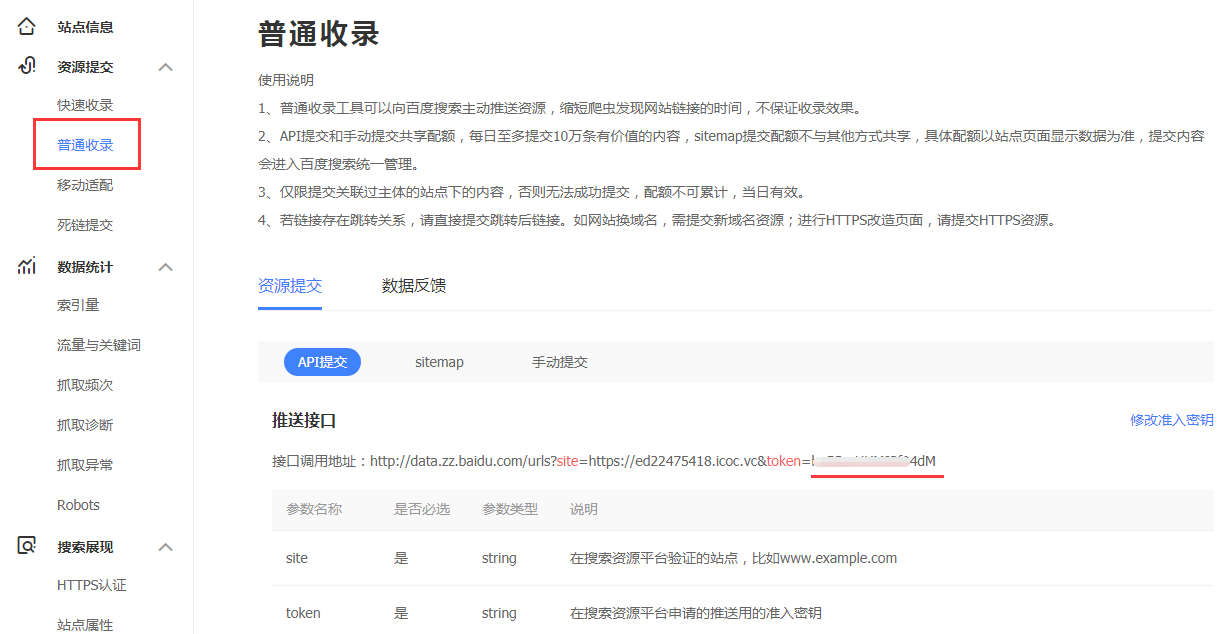Image resolution: width=1225 pixels, height=634 pixels.
Task: Open Robots in the sidebar
Action: [78, 505]
